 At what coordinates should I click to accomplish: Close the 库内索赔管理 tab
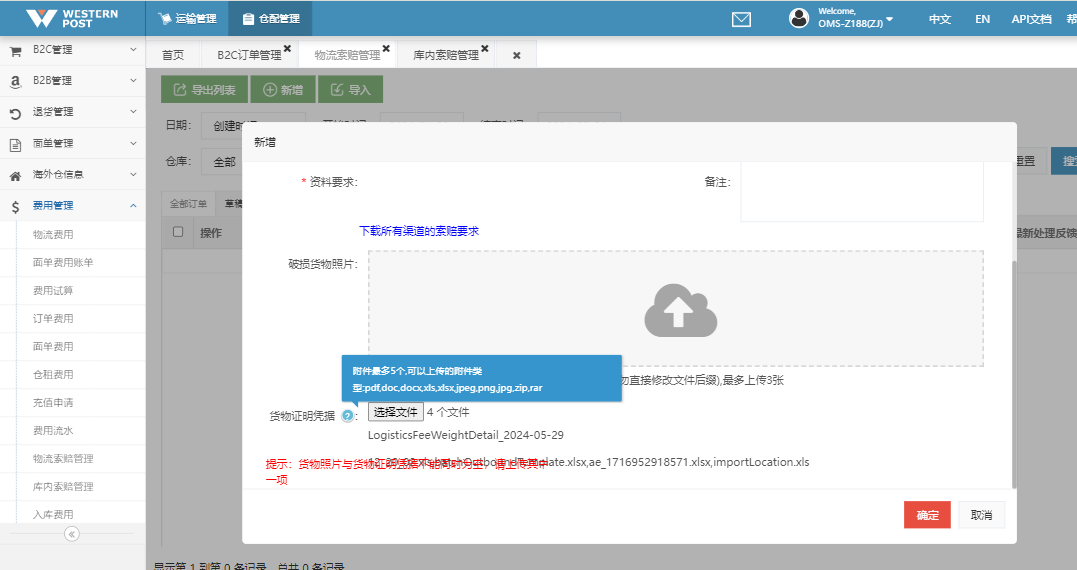(x=485, y=49)
